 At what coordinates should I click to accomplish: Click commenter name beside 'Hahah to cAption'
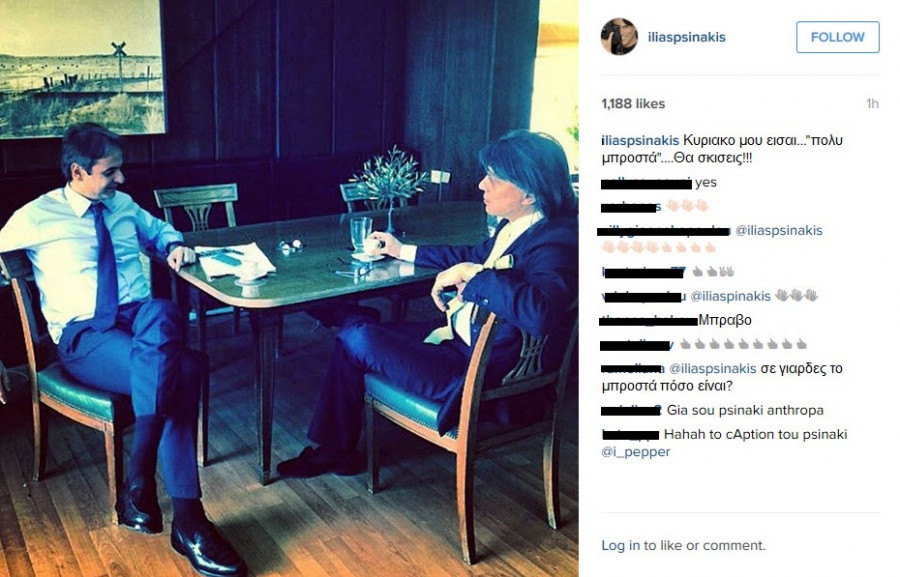(x=630, y=435)
